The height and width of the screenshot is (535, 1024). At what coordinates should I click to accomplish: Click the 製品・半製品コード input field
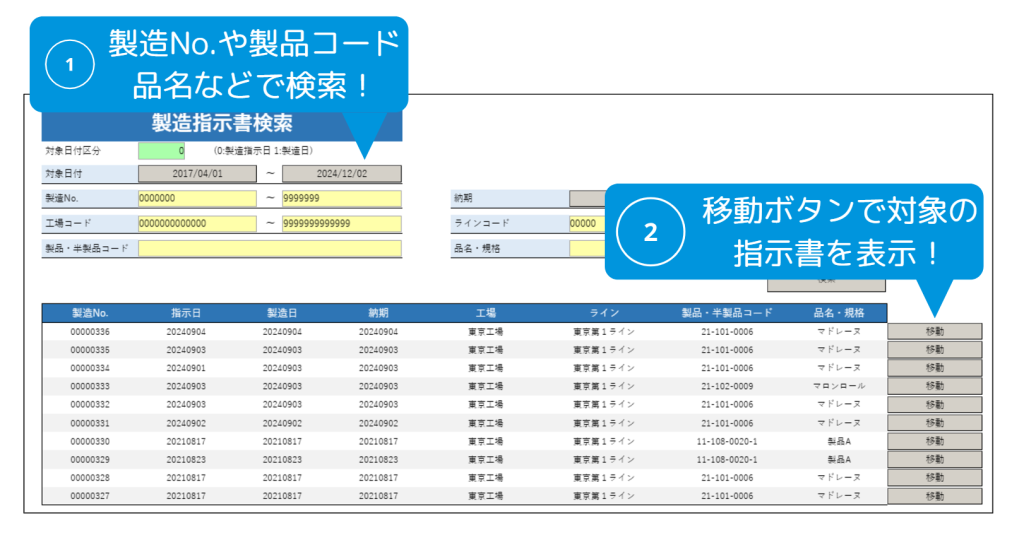click(x=269, y=248)
